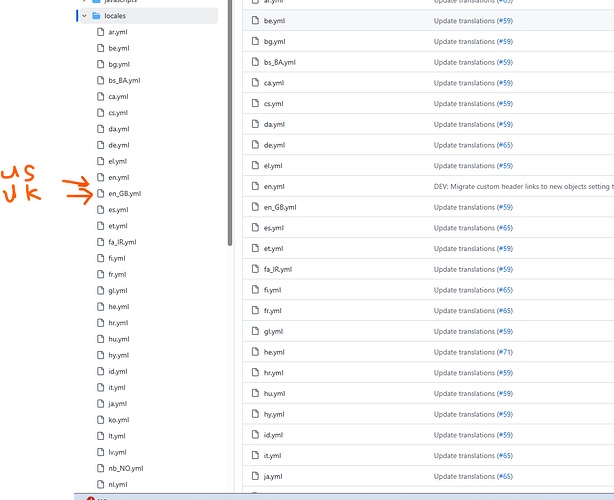Open bs_BA.yml in the file list
The width and height of the screenshot is (614, 500).
[280, 62]
